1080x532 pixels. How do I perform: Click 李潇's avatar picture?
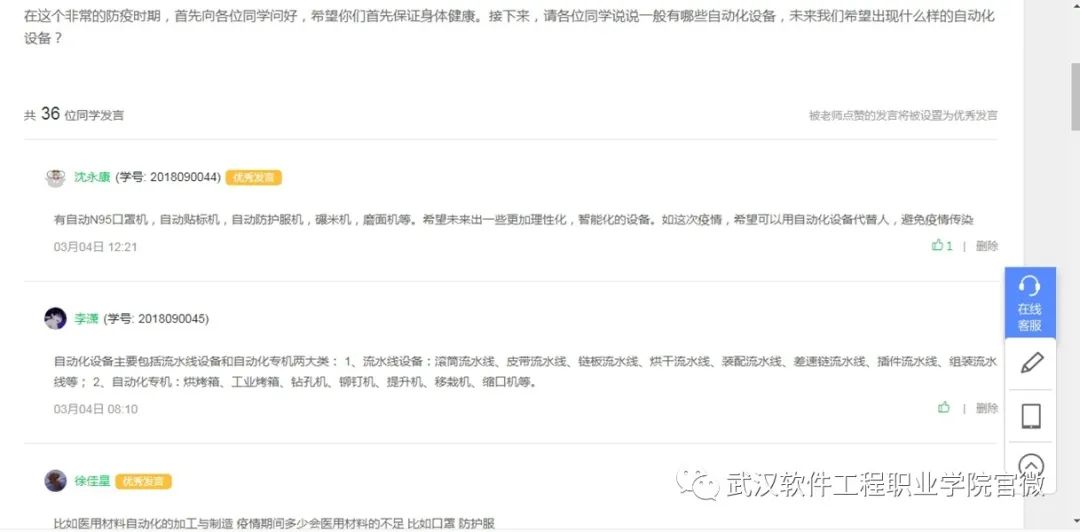pyautogui.click(x=55, y=318)
